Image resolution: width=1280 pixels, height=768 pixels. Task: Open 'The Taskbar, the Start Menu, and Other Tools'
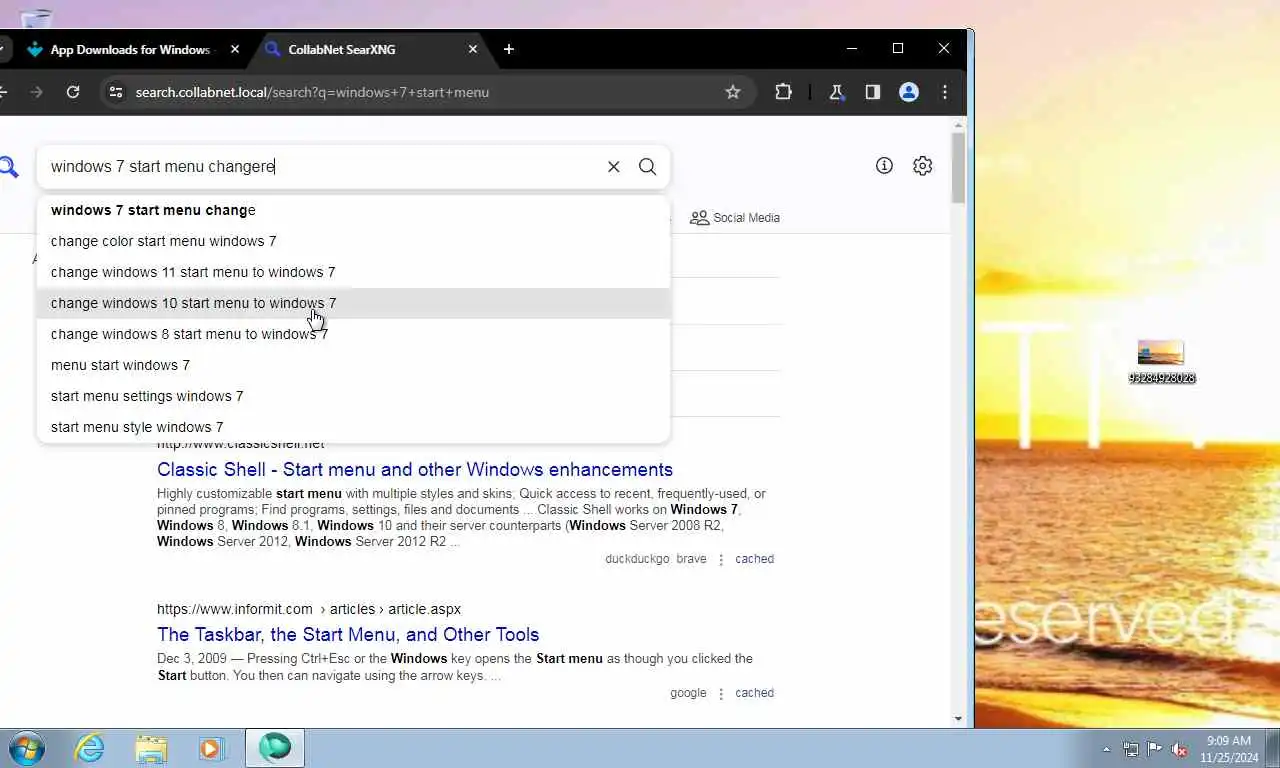[x=348, y=635]
